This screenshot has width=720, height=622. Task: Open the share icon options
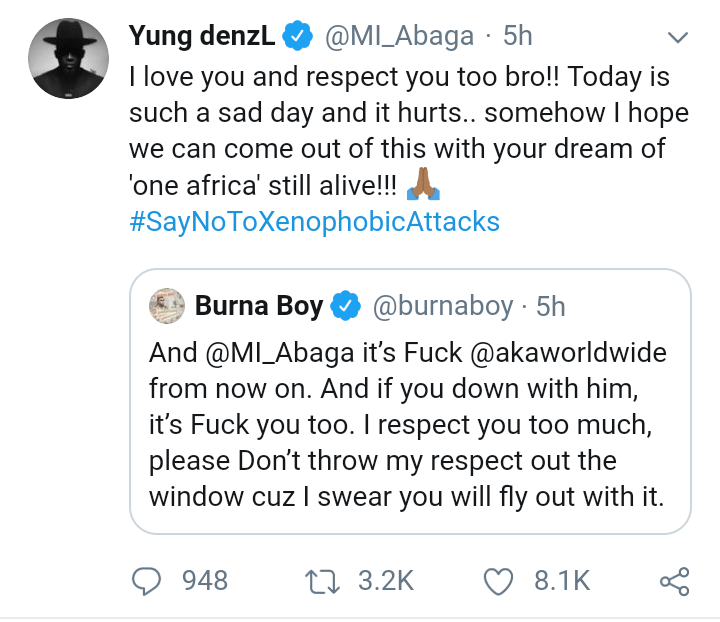click(675, 580)
